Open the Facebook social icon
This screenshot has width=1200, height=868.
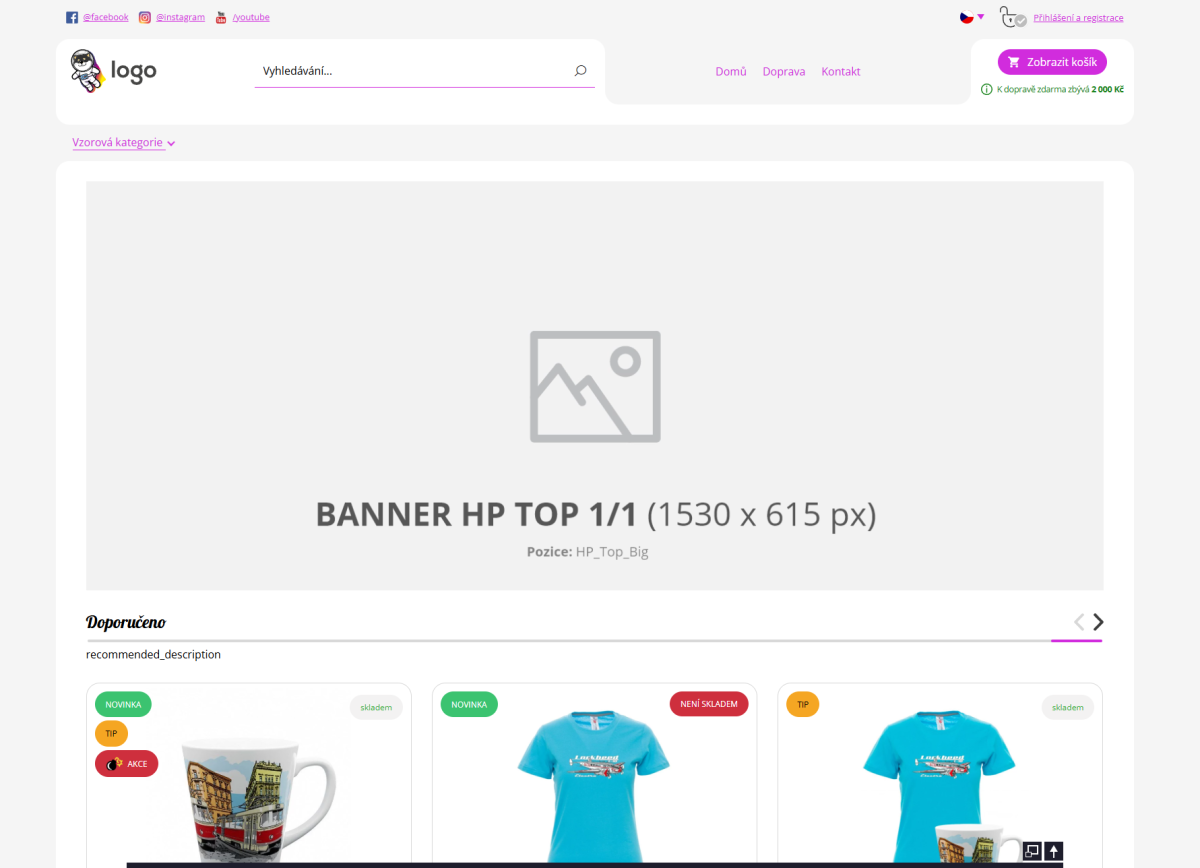pos(72,17)
